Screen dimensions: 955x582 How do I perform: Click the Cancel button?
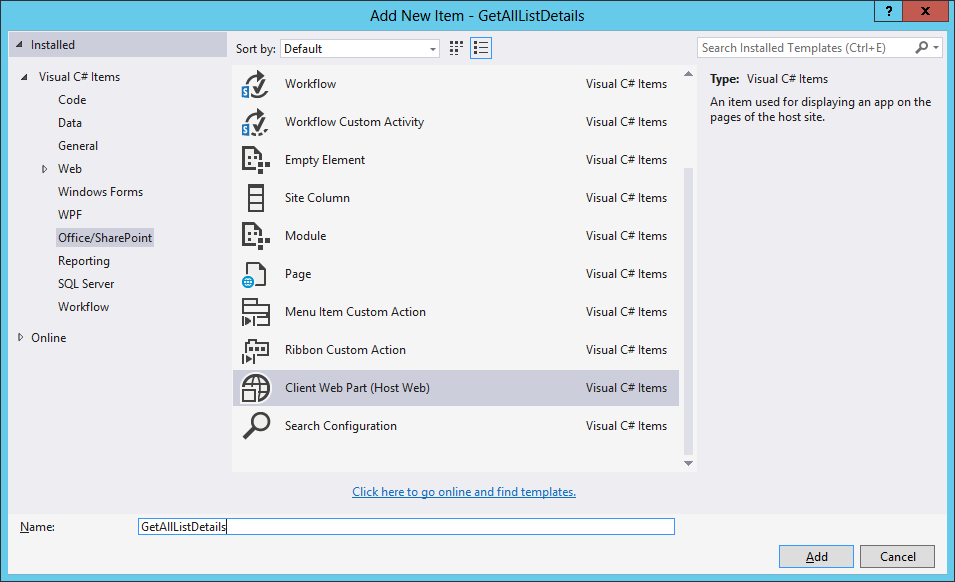tap(897, 556)
